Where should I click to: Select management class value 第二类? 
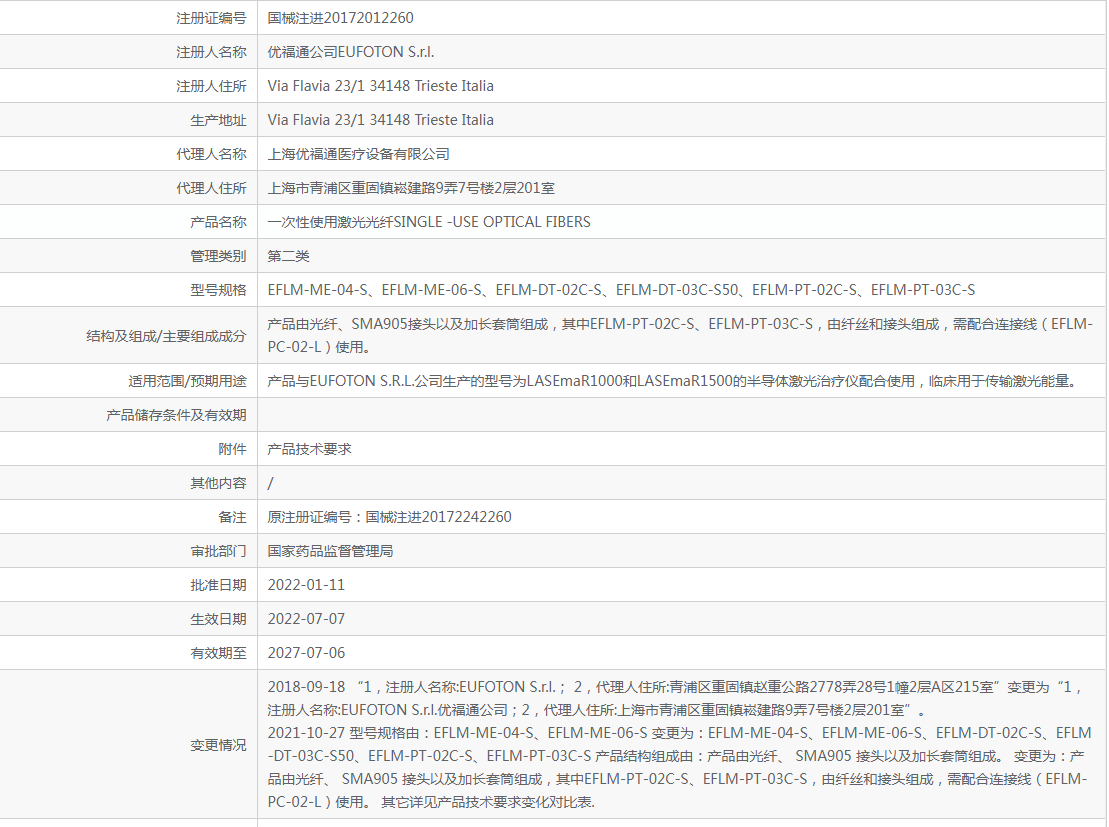click(289, 255)
